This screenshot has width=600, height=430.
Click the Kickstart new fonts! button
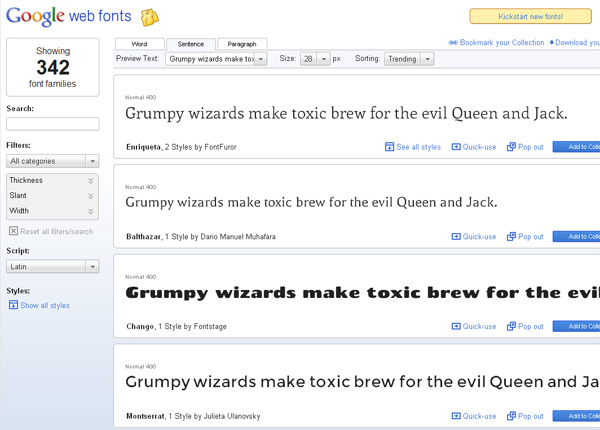[x=530, y=16]
